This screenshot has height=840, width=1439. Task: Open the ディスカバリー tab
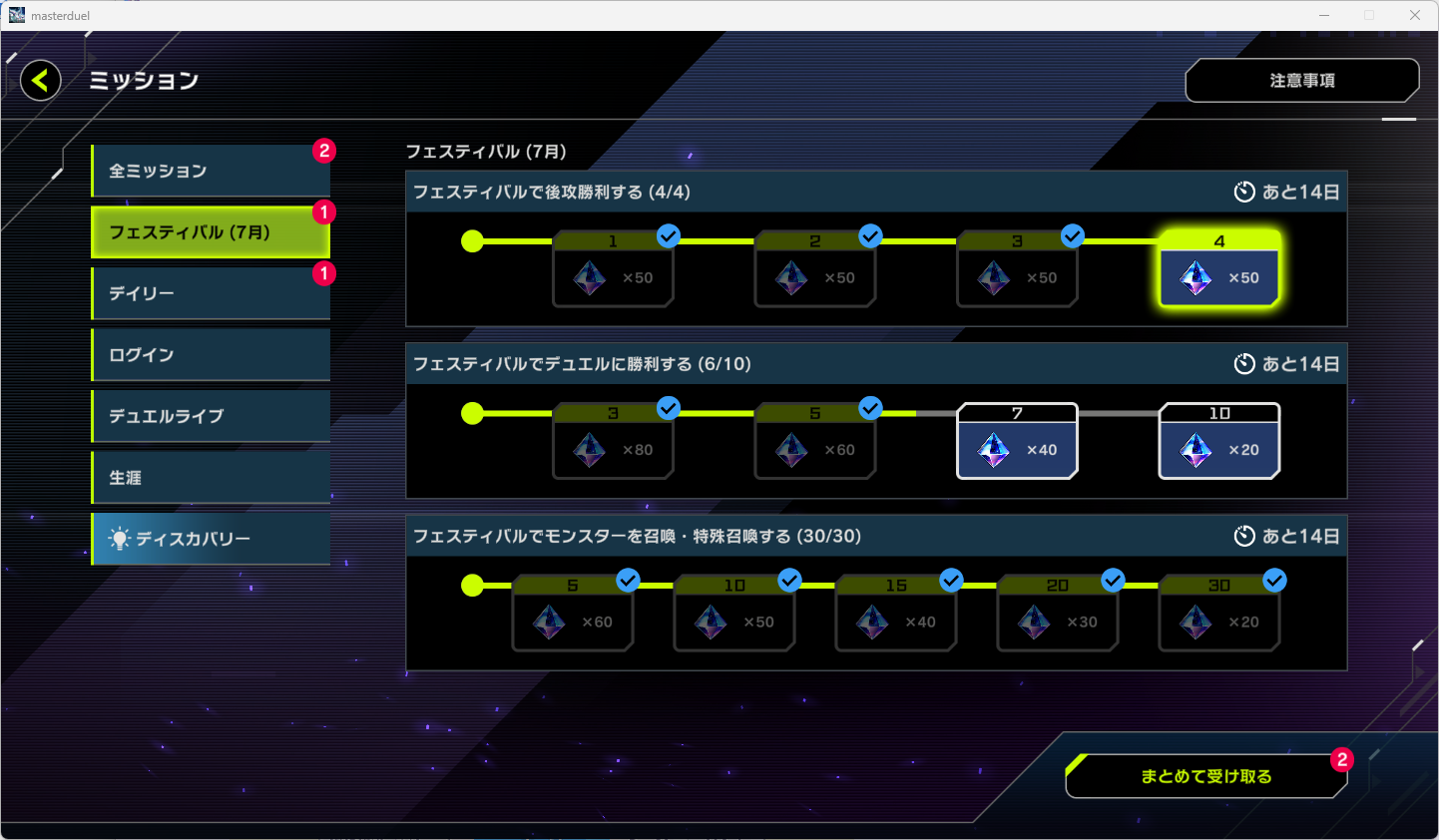coord(211,539)
